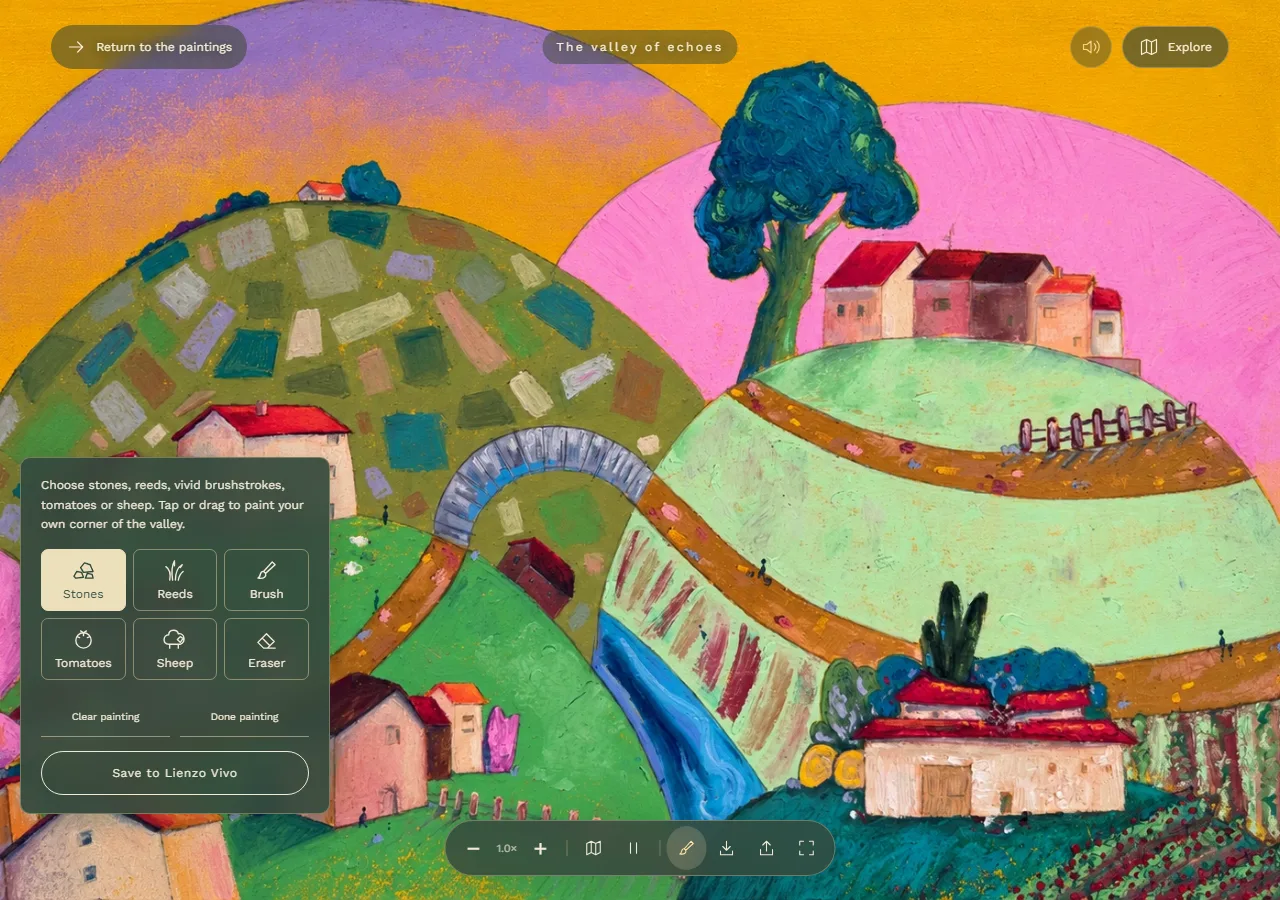The width and height of the screenshot is (1280, 900).
Task: Zoom in with the plus button
Action: [541, 848]
